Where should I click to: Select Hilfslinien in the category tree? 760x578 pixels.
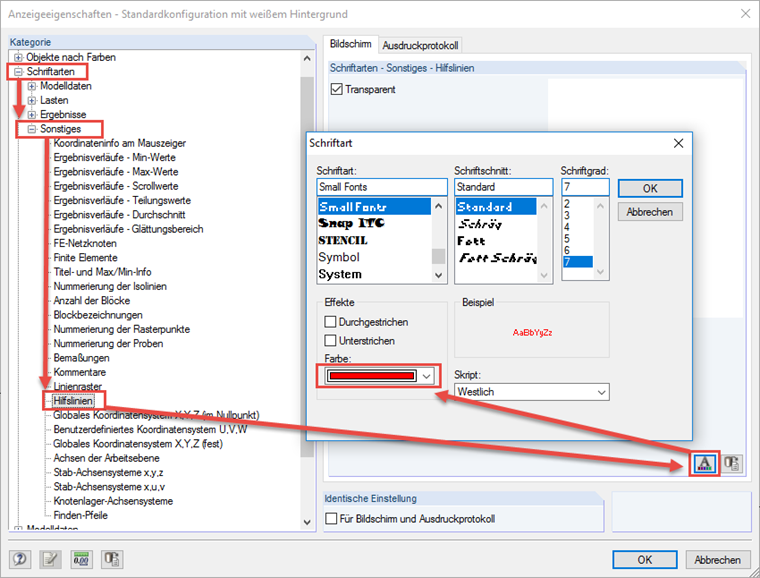tap(73, 401)
